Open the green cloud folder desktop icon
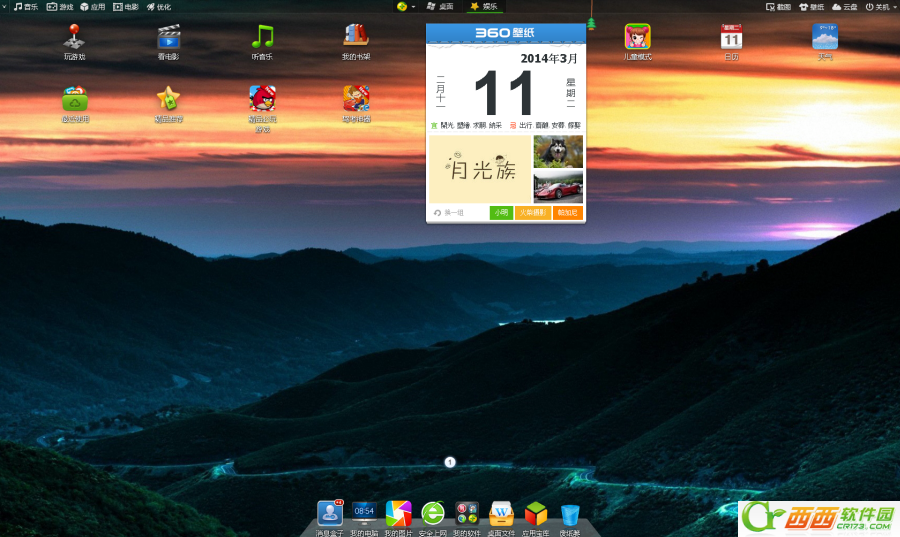 (75, 99)
